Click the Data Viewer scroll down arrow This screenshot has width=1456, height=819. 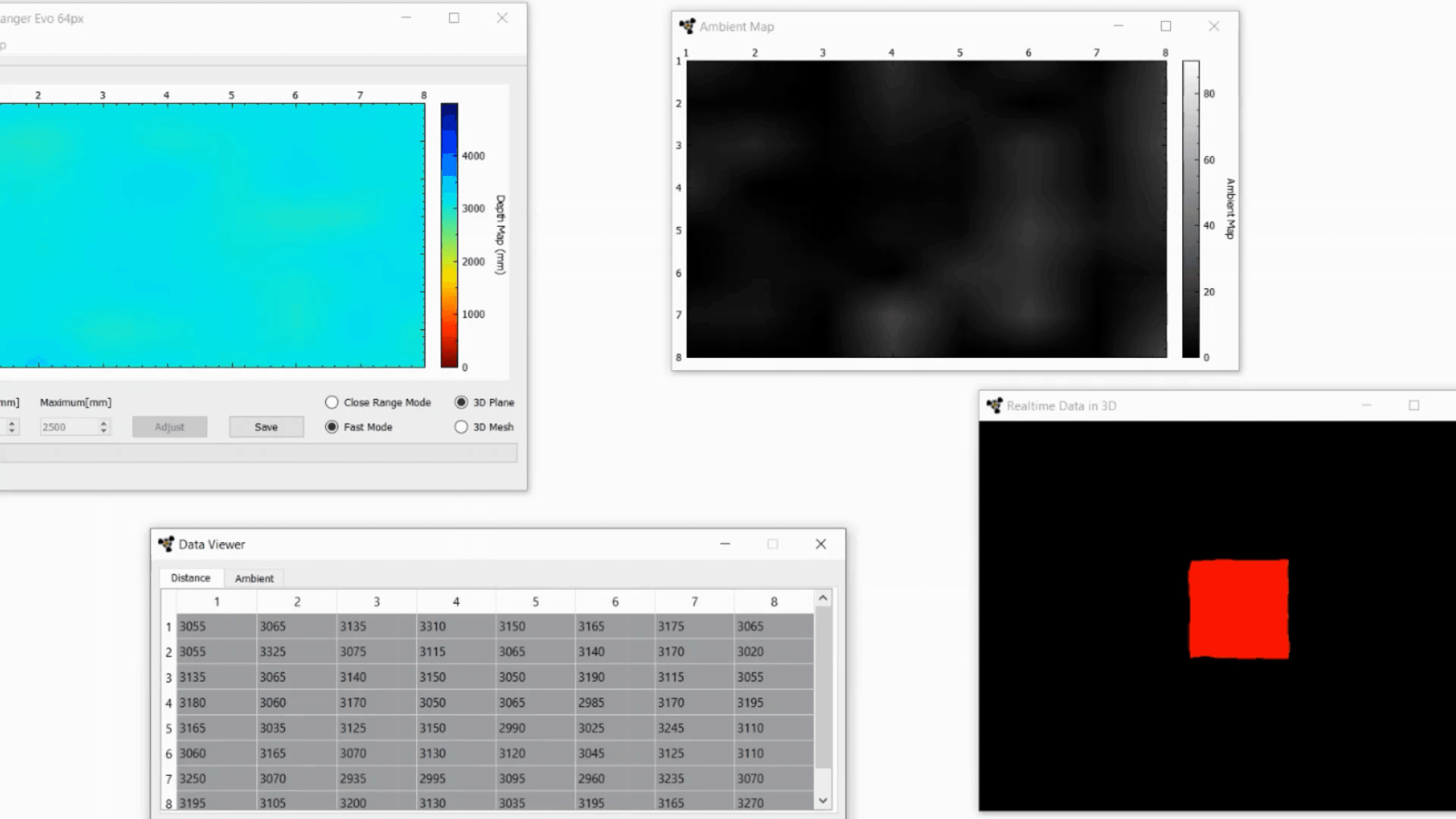(823, 801)
